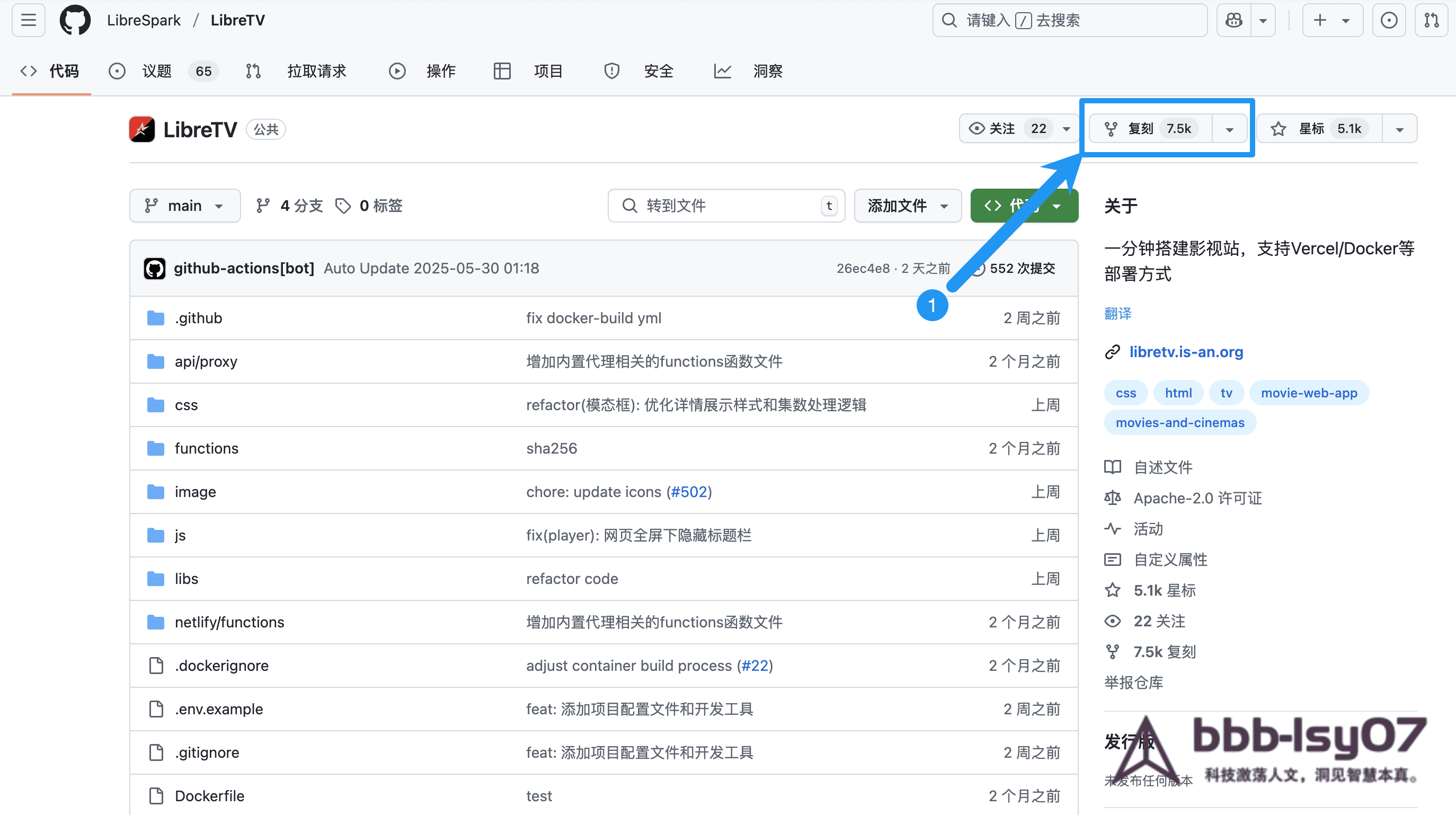
Task: Open pull requests icon in header
Action: click(x=1431, y=20)
